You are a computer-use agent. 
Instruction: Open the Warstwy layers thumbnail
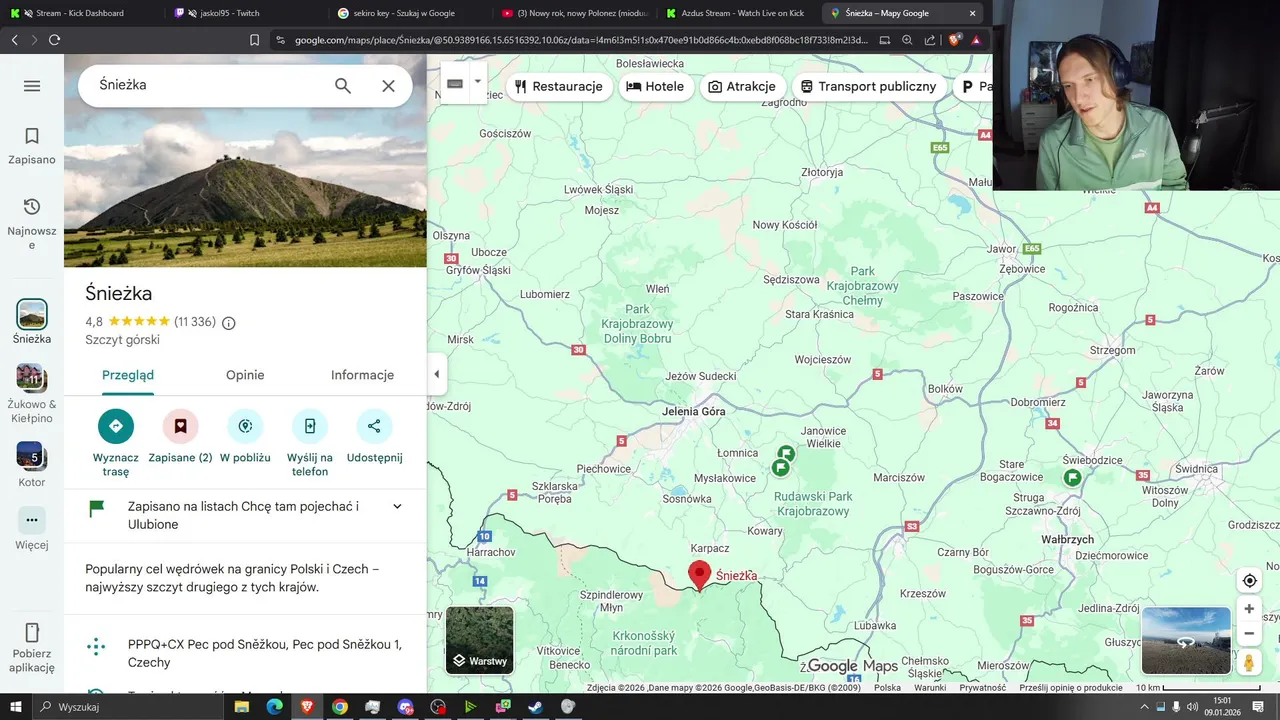pos(480,640)
